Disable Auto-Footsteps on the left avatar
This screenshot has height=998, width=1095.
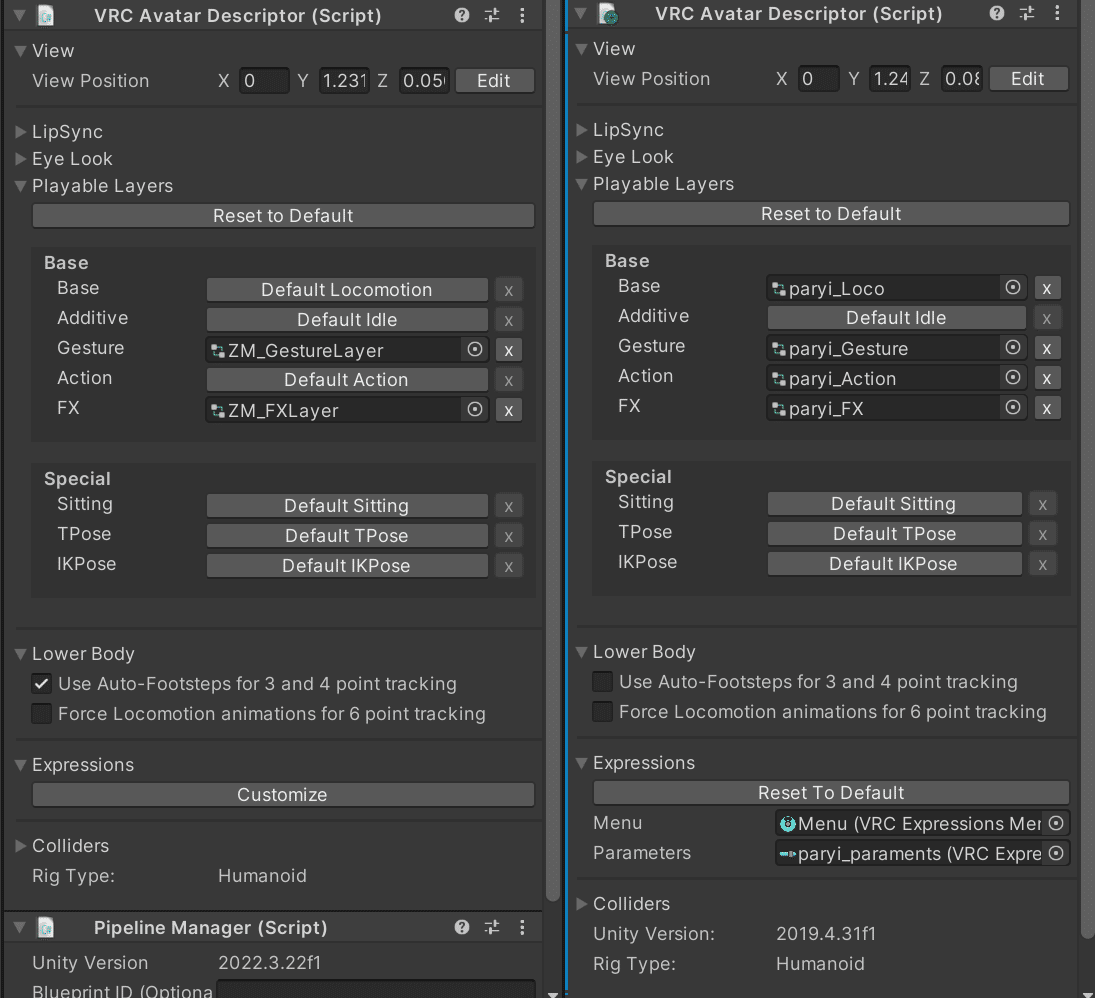[x=41, y=683]
